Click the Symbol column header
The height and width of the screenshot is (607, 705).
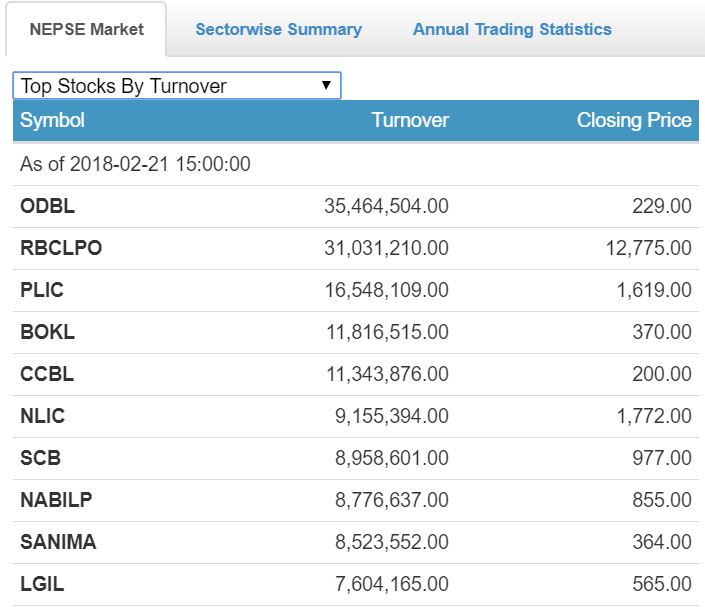pos(53,120)
